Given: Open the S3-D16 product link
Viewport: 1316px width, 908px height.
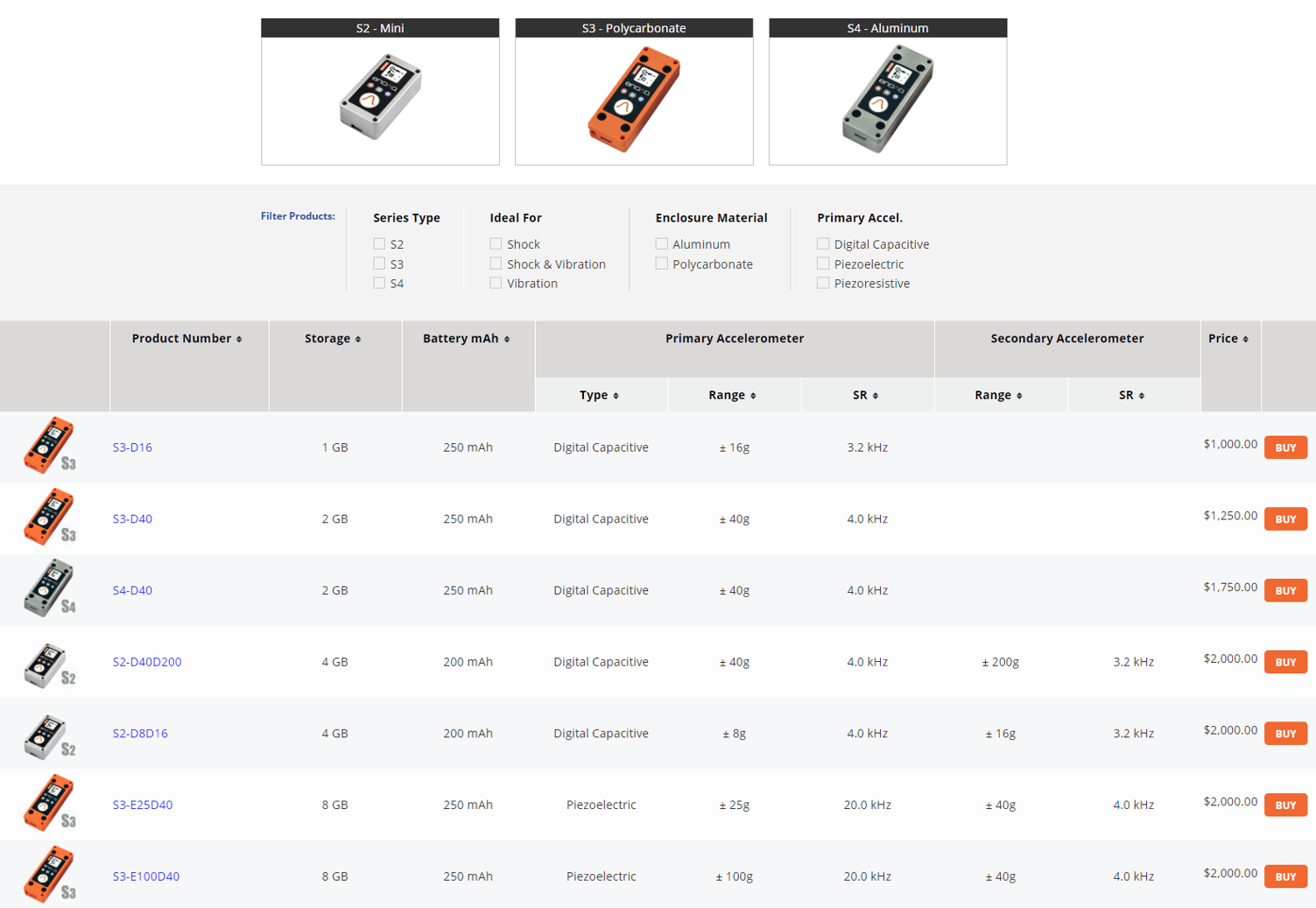Looking at the screenshot, I should tap(132, 447).
